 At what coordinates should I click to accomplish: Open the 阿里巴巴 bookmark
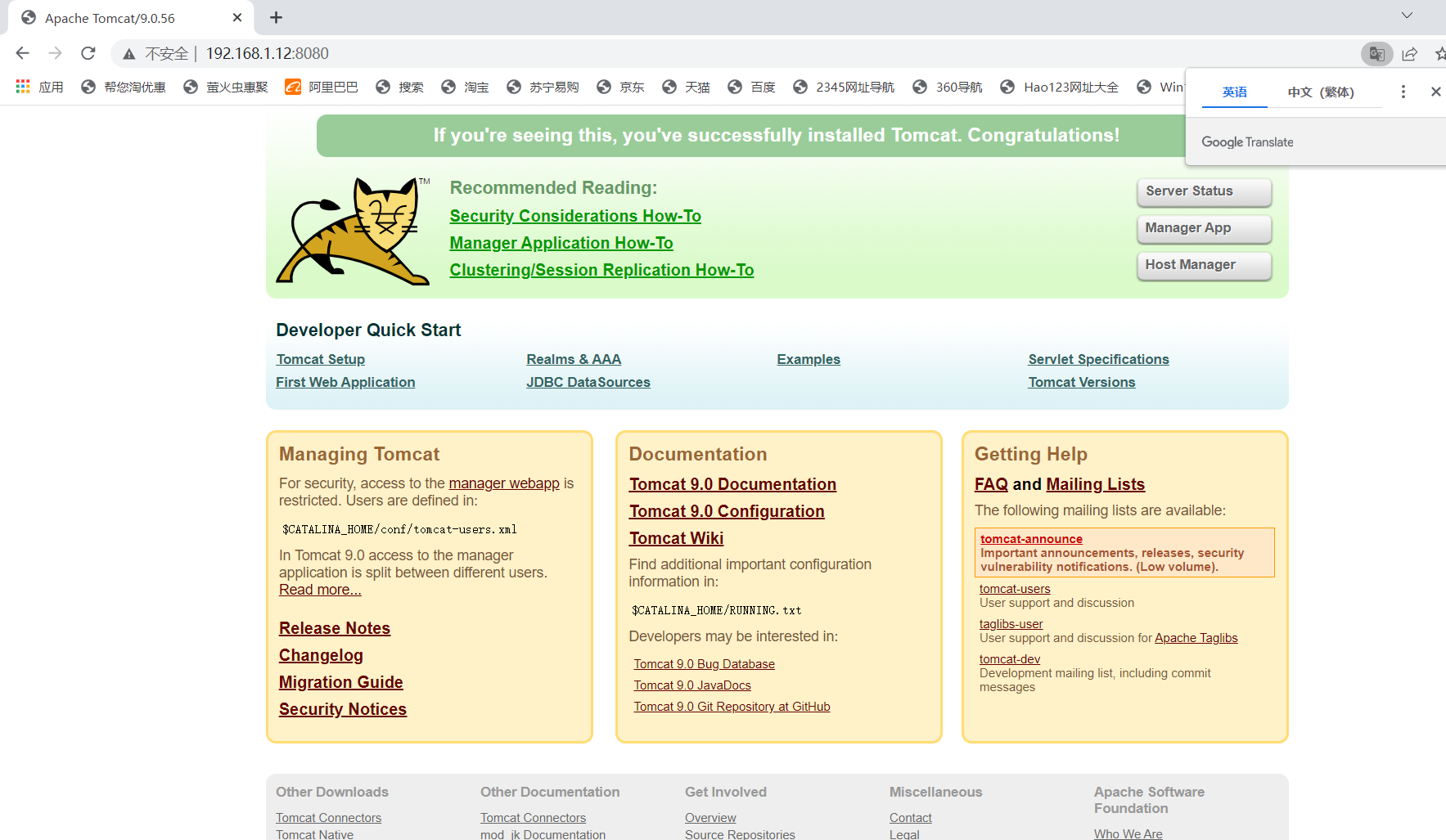coord(322,87)
